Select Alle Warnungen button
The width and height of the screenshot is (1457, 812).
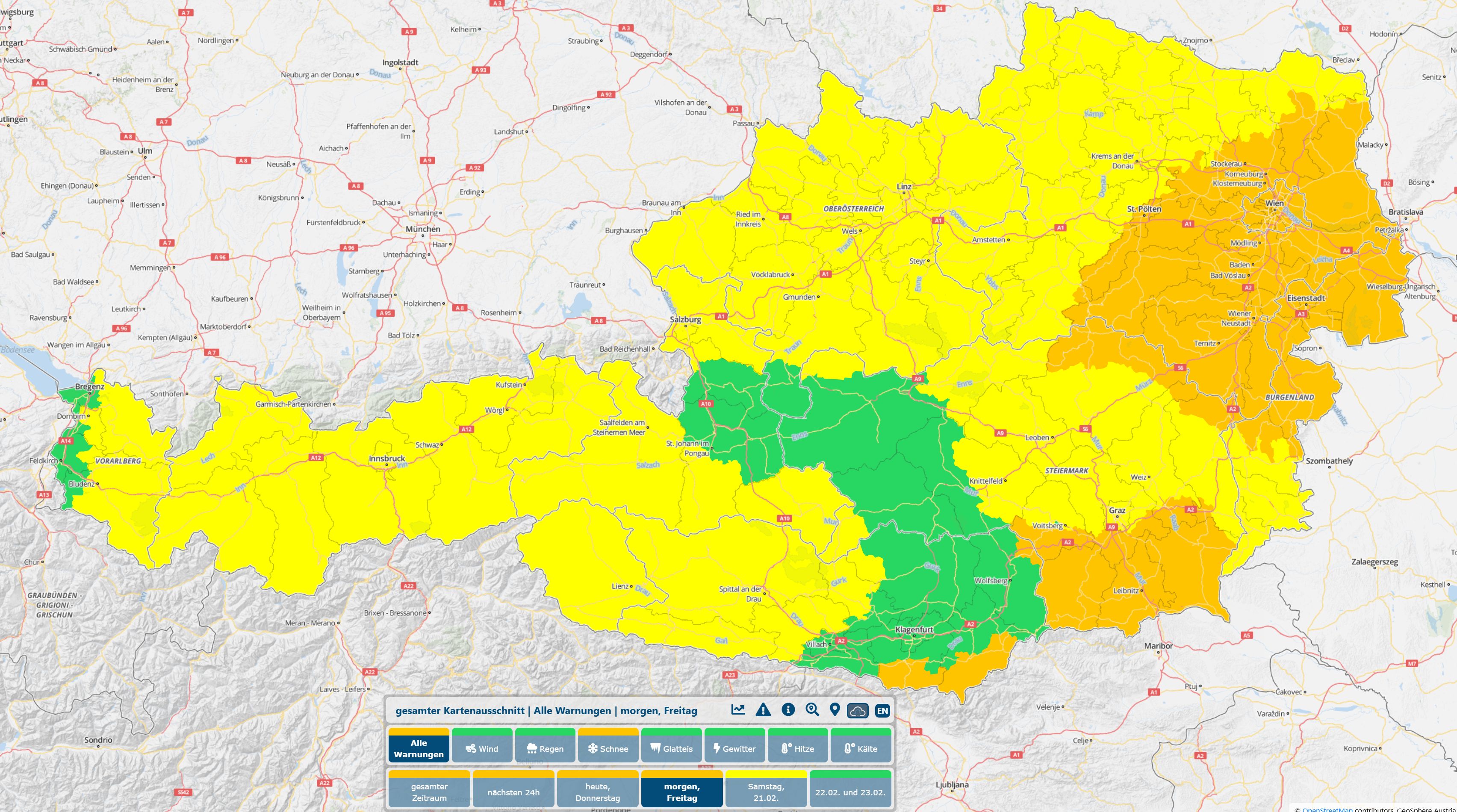[419, 748]
